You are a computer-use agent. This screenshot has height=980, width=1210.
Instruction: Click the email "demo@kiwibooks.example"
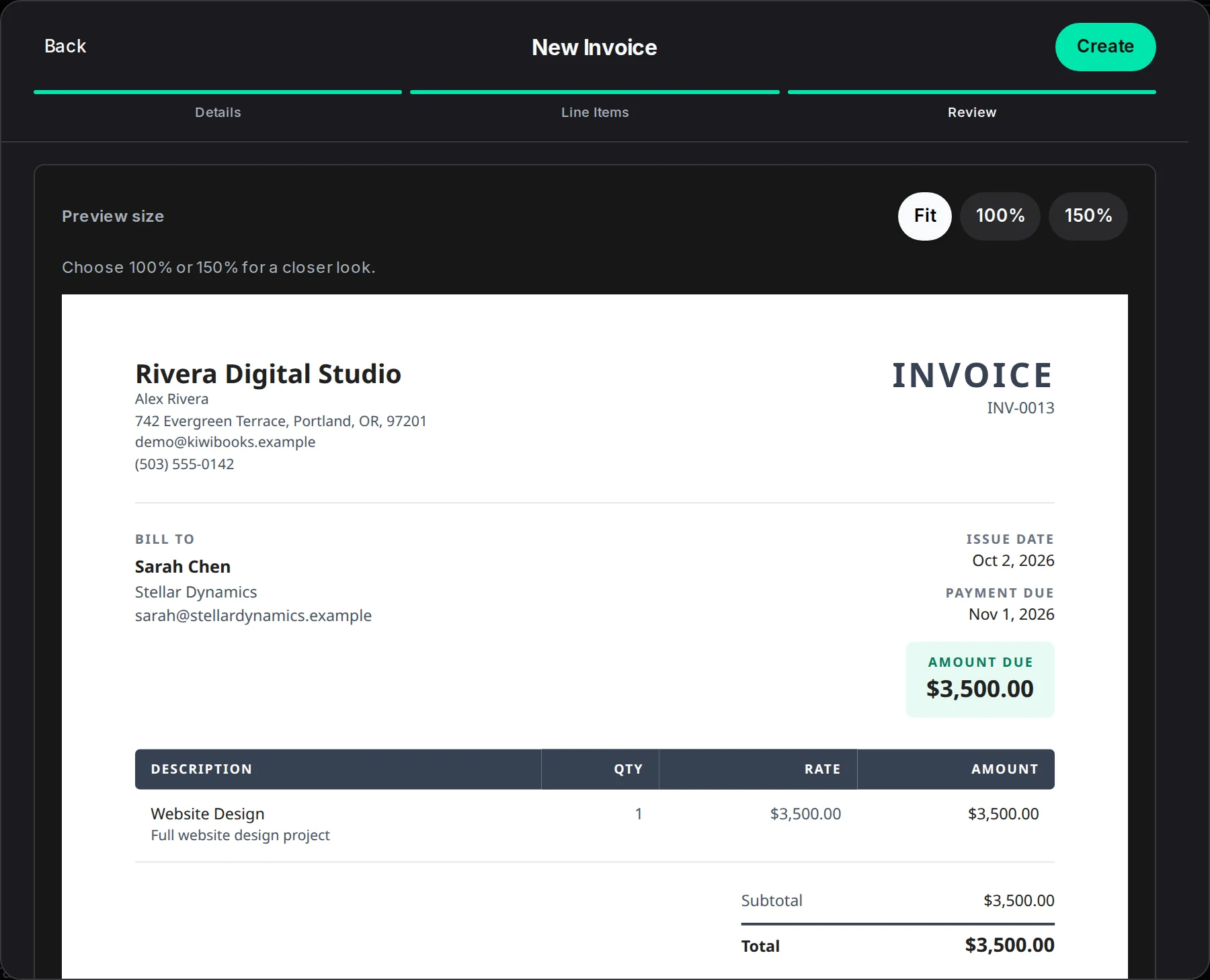(225, 442)
